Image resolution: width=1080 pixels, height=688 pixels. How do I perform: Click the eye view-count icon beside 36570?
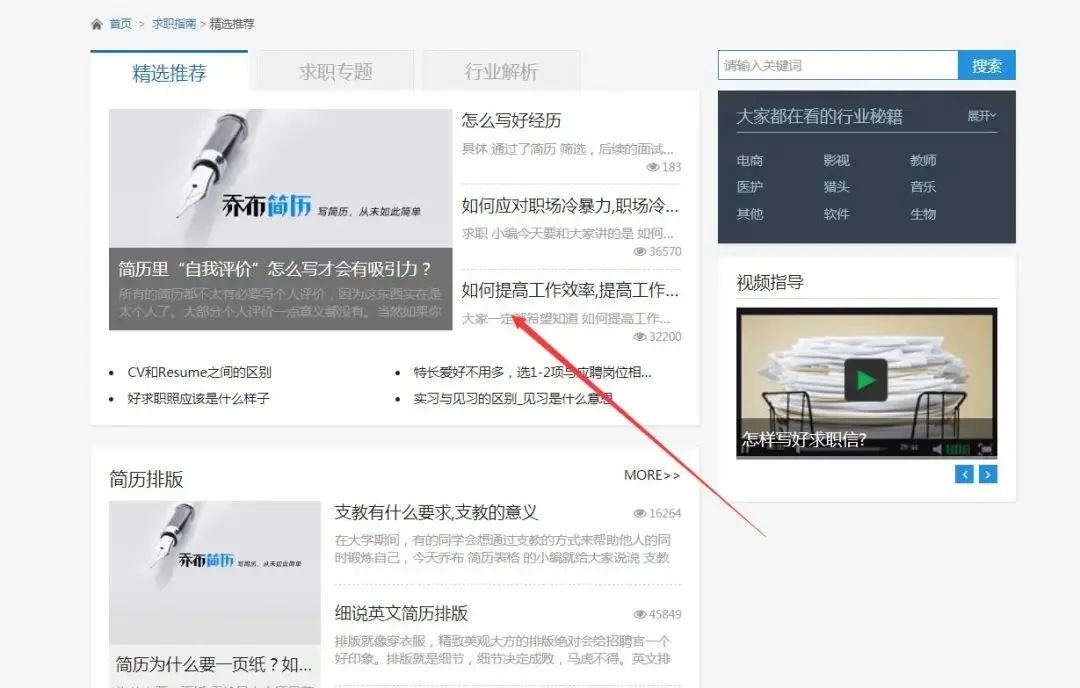(640, 252)
